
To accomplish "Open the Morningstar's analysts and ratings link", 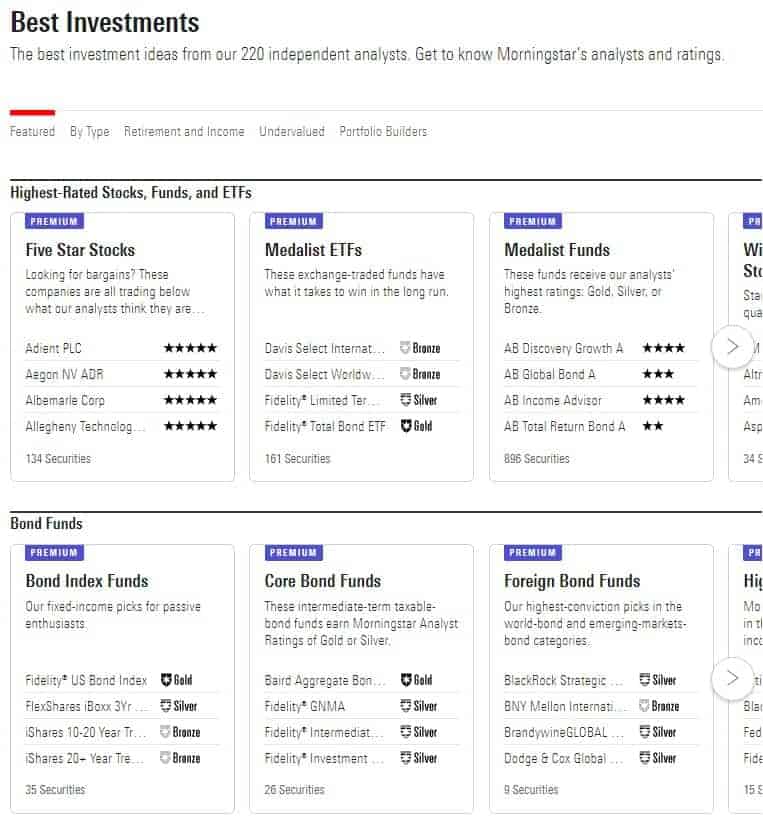I will 609,55.
